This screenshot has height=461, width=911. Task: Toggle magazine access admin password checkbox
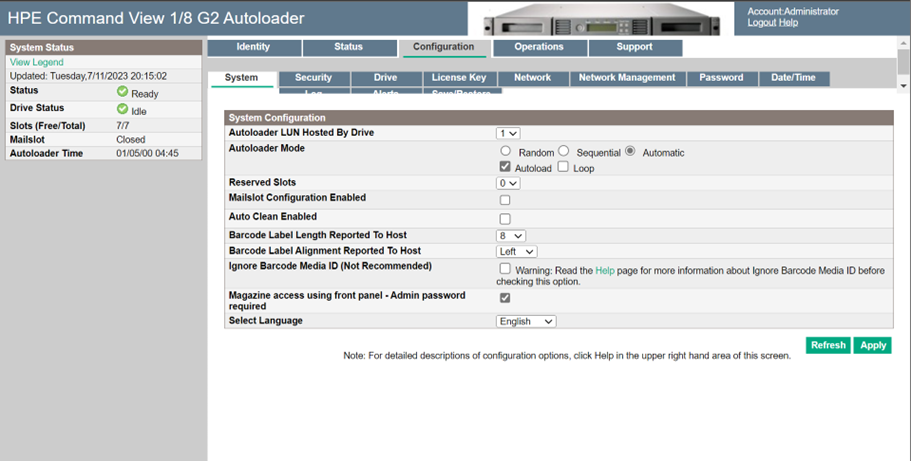[x=505, y=298]
